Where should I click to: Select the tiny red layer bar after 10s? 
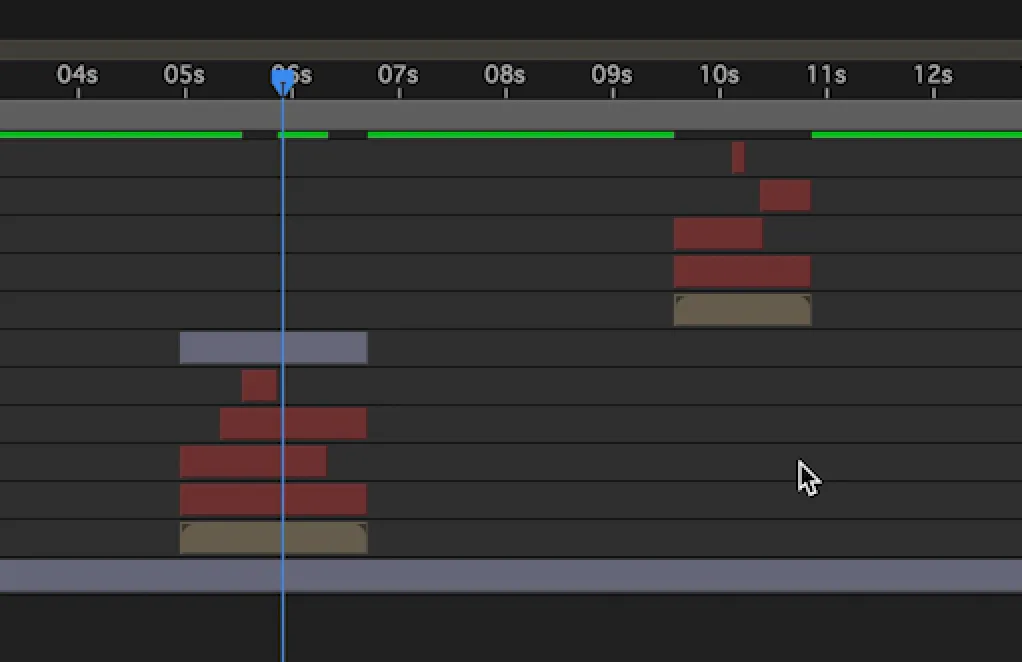[738, 157]
